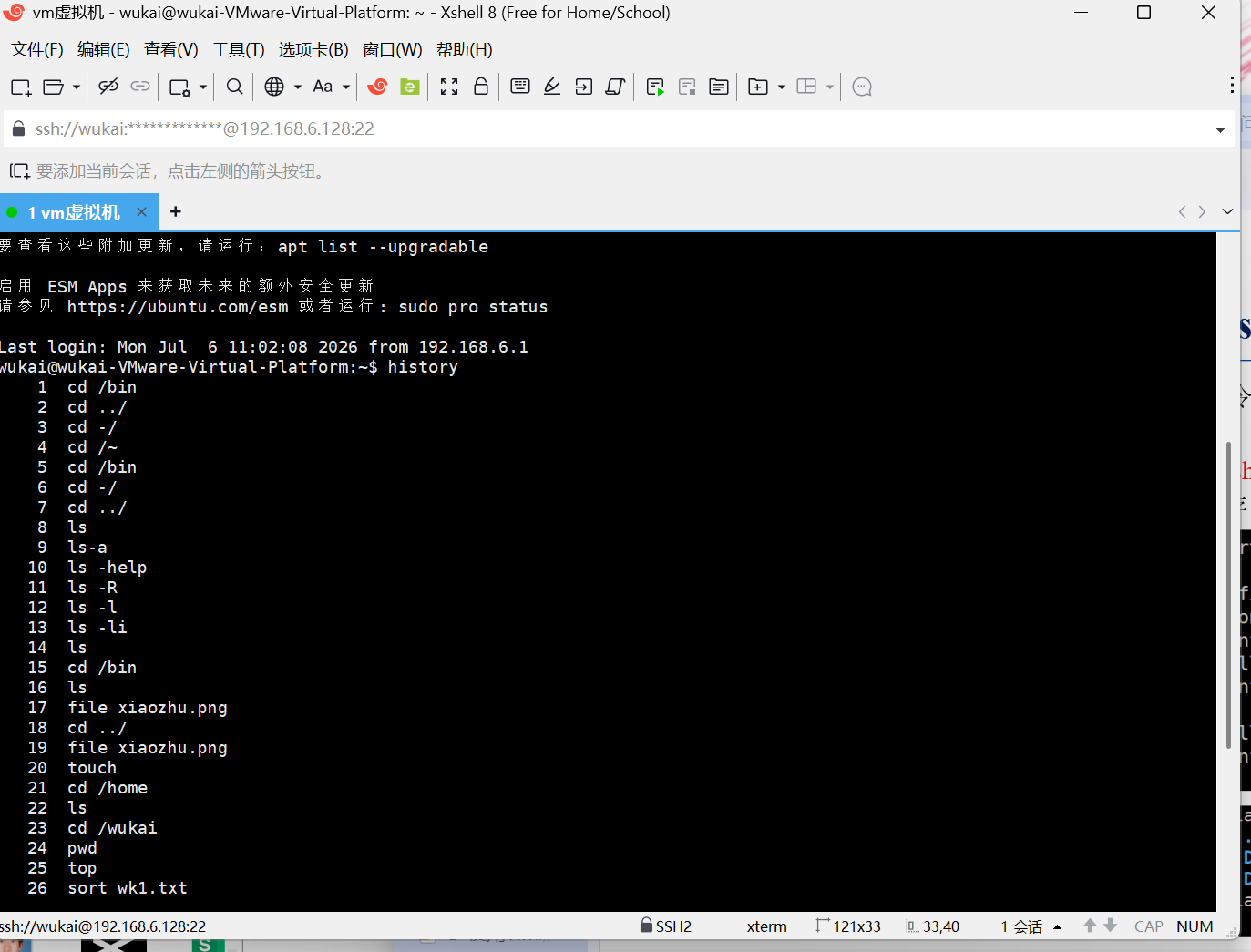Click the ssh address input field

pos(620,129)
